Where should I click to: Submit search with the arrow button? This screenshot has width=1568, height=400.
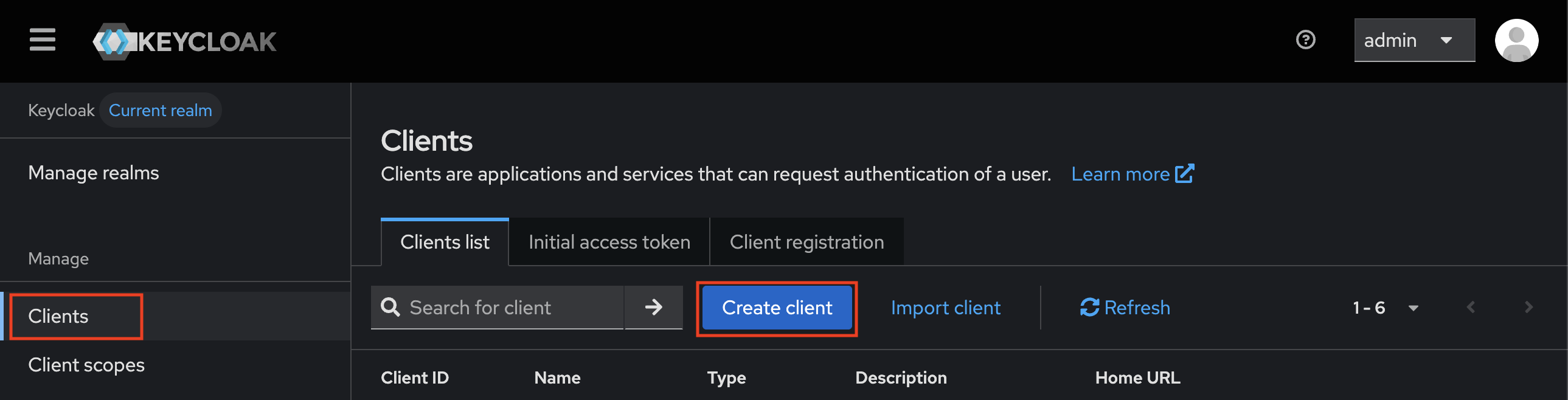click(x=653, y=307)
